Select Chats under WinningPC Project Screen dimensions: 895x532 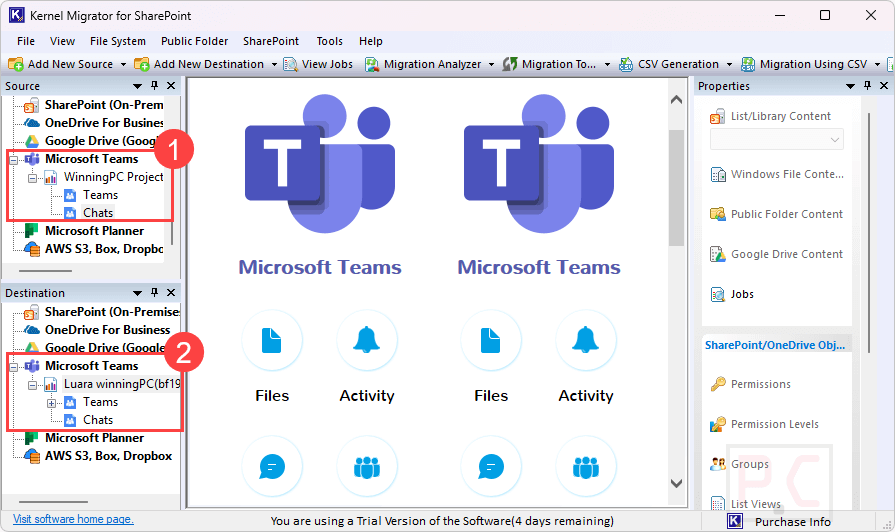coord(98,213)
